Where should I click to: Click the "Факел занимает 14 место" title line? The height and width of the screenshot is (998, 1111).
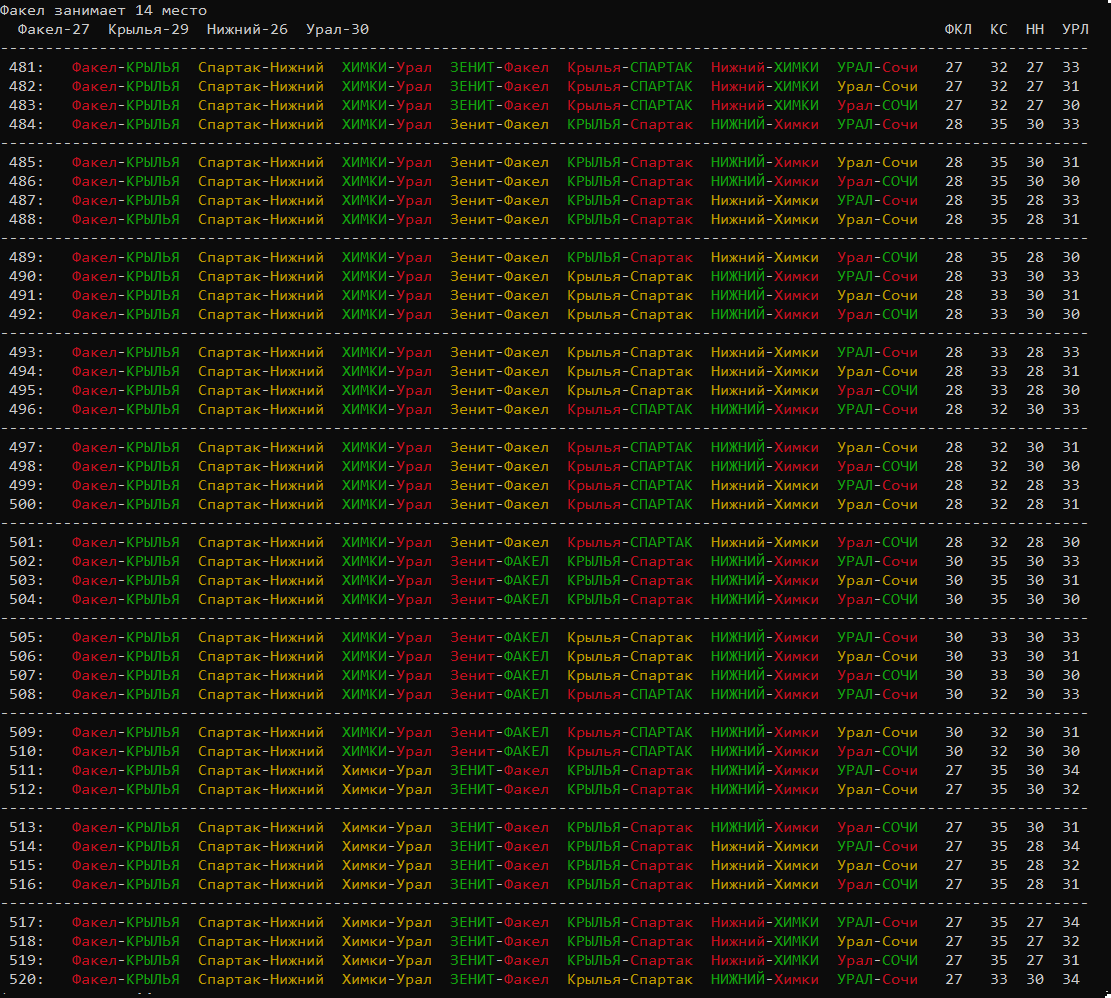(103, 11)
